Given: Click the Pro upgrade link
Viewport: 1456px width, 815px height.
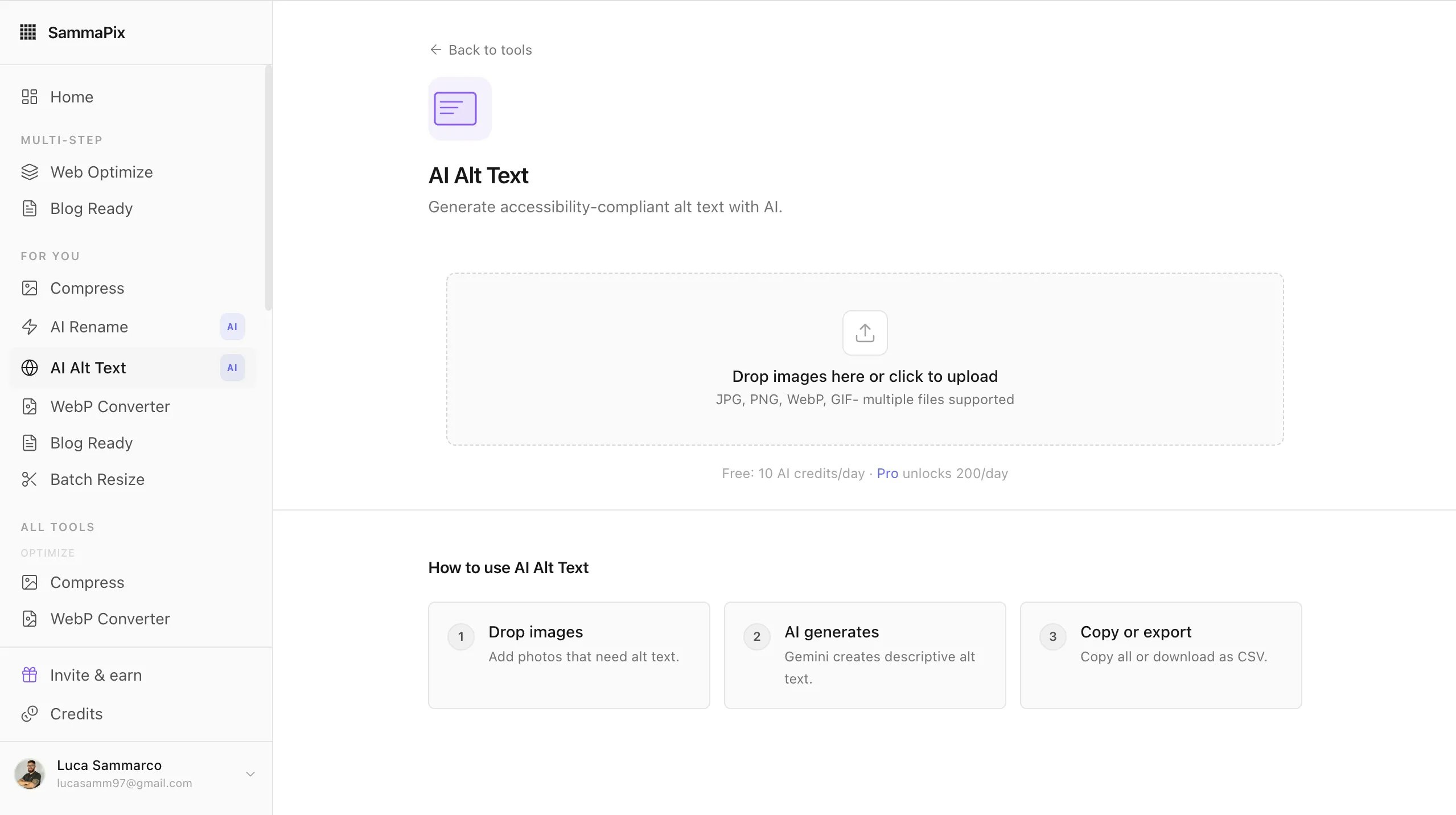Looking at the screenshot, I should [887, 474].
